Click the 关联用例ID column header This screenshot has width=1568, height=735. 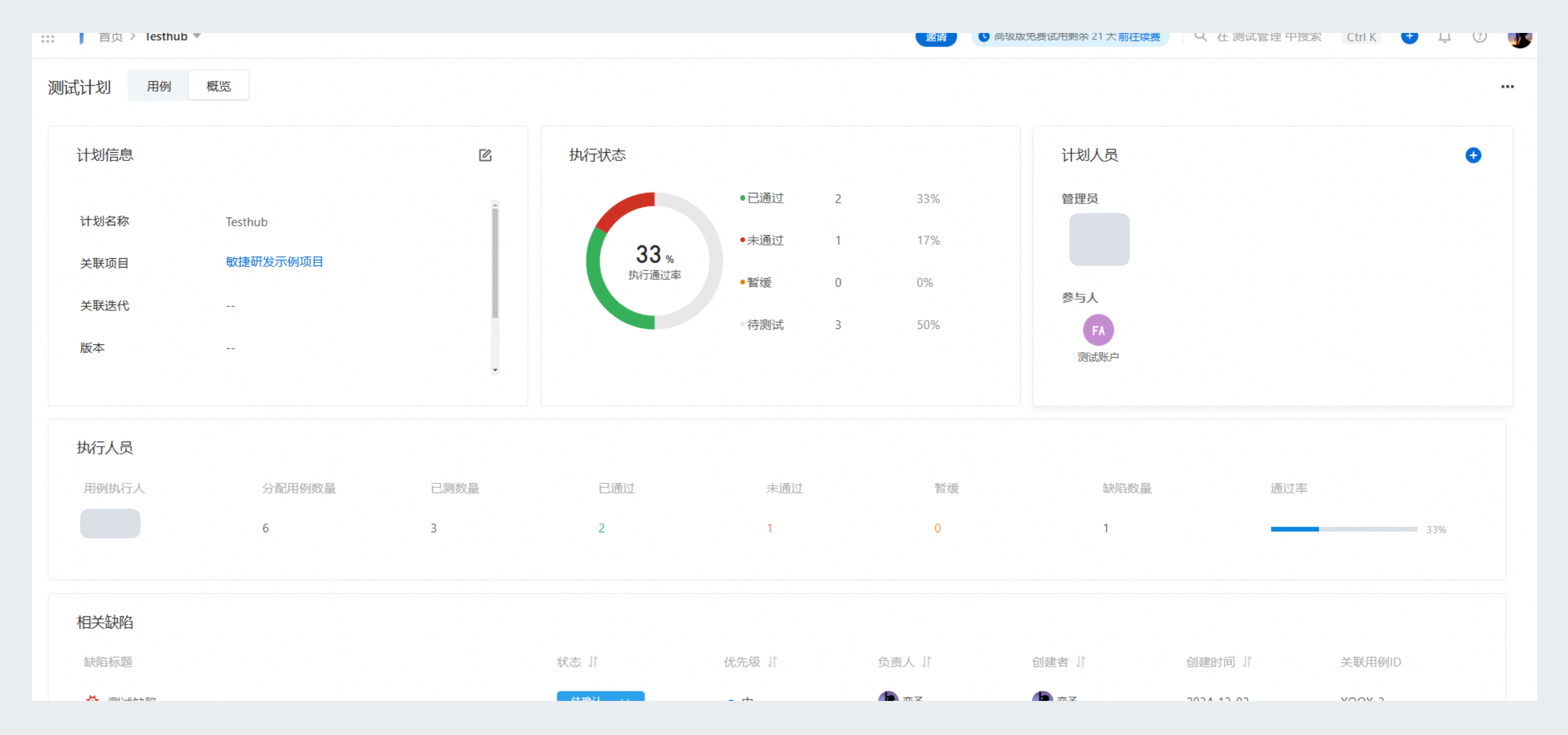pos(1370,662)
